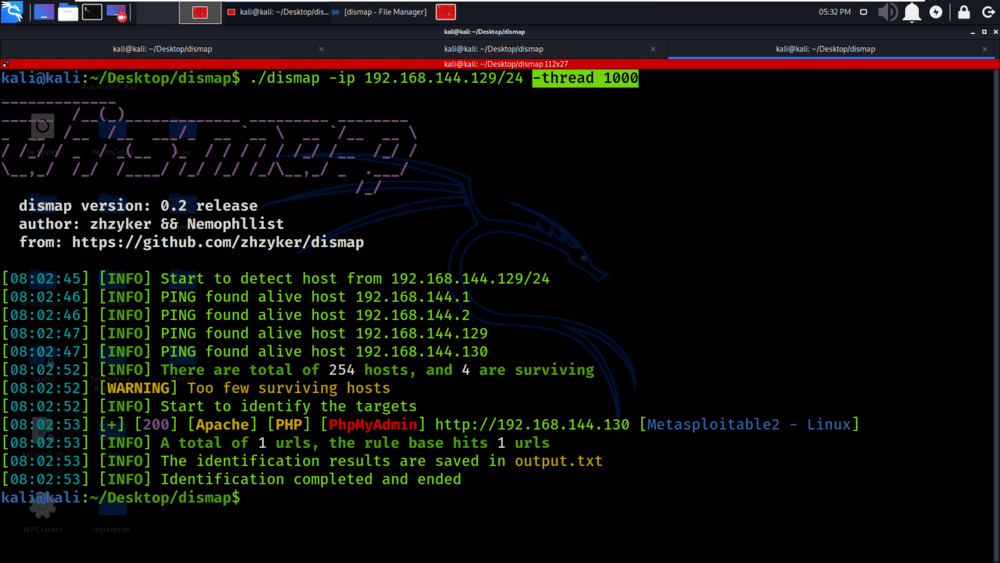This screenshot has width=1000, height=563.
Task: Click the red window icon after File Manager
Action: tap(445, 12)
